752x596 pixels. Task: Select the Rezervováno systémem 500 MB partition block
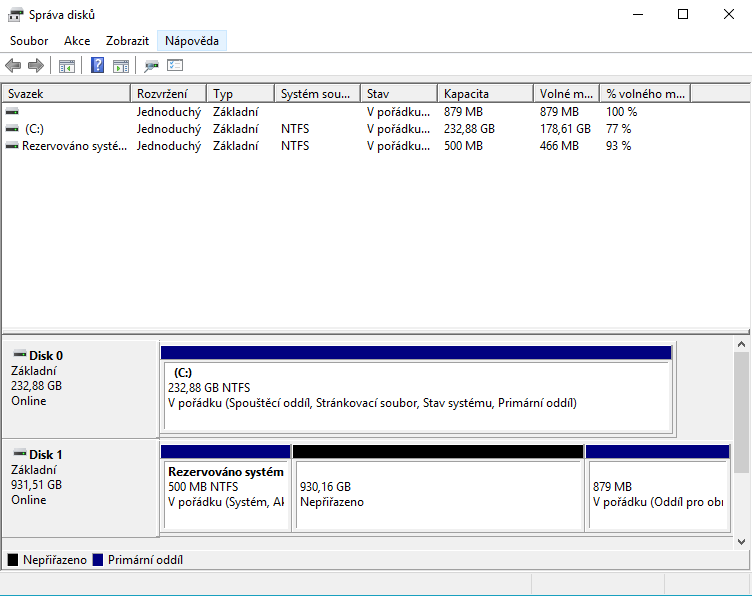tap(225, 488)
